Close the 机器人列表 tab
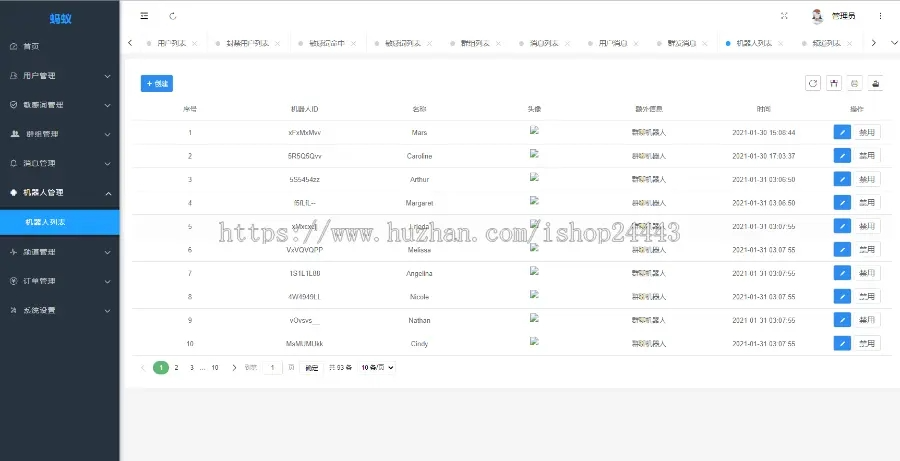 (780, 44)
